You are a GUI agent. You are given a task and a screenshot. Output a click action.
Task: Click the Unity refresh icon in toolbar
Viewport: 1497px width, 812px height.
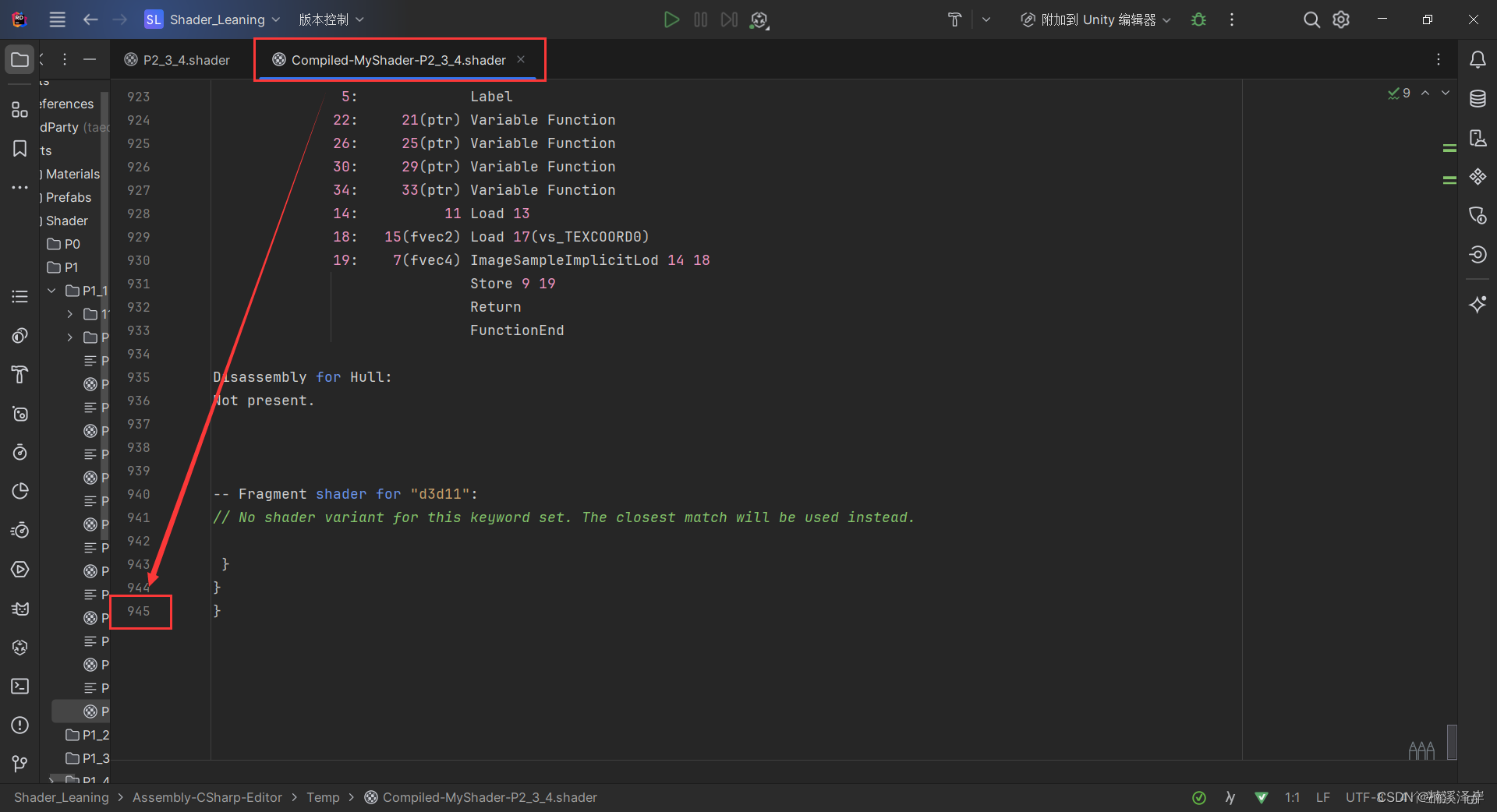coord(759,20)
